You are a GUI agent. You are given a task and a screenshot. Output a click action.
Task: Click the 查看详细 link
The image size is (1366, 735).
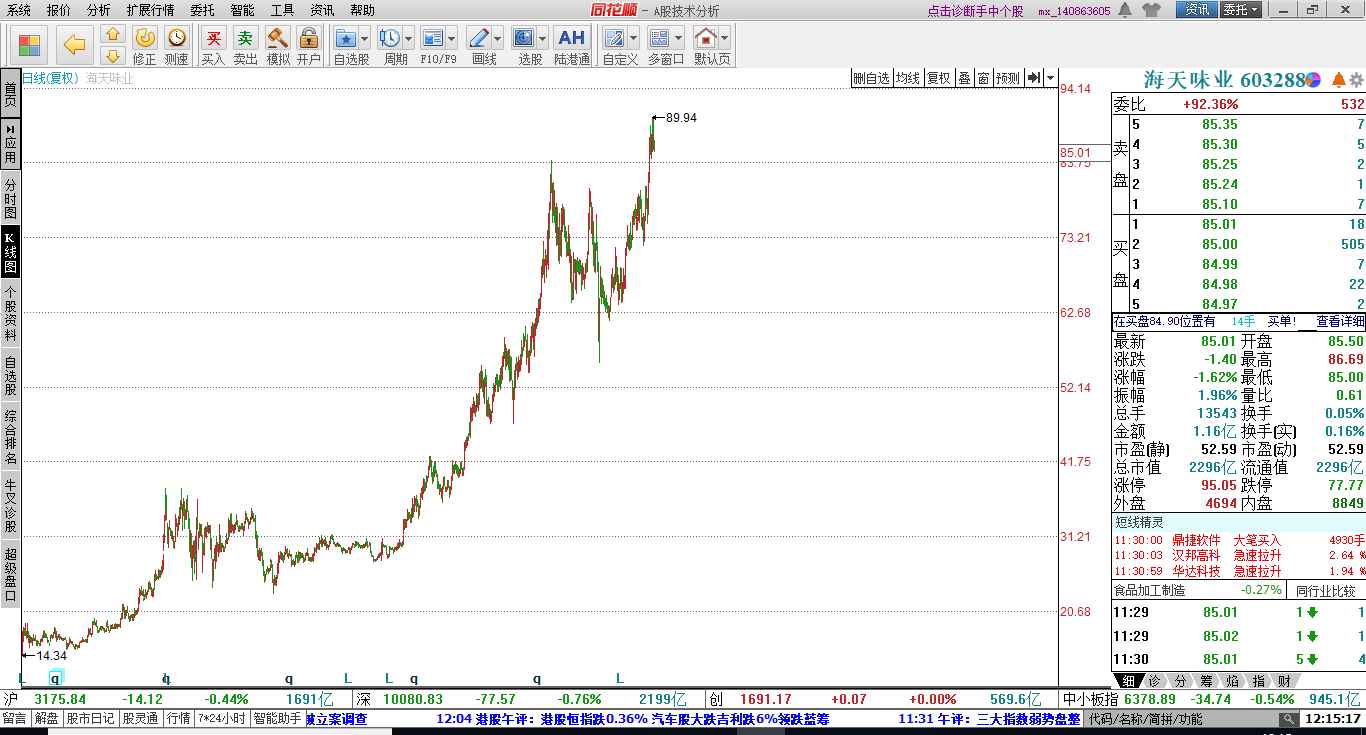(1339, 321)
